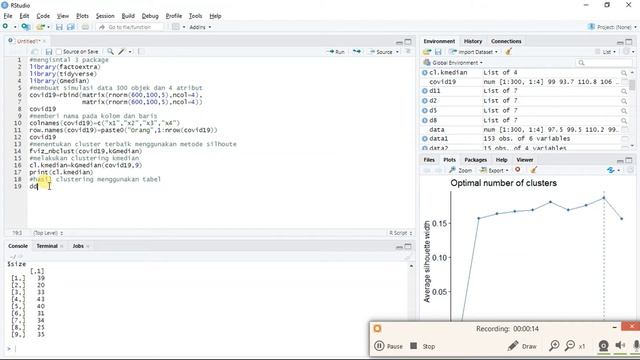Open code tools magic wand

coord(122,51)
